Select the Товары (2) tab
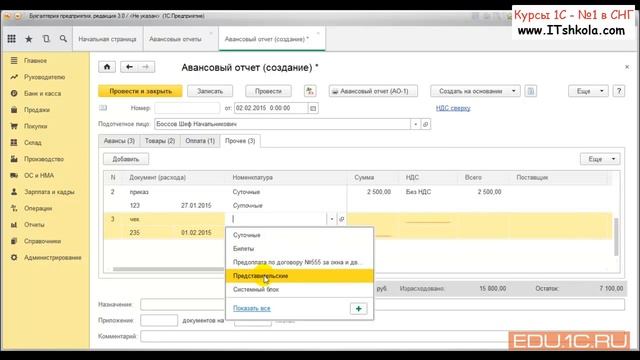640x360 pixels. pyautogui.click(x=160, y=141)
